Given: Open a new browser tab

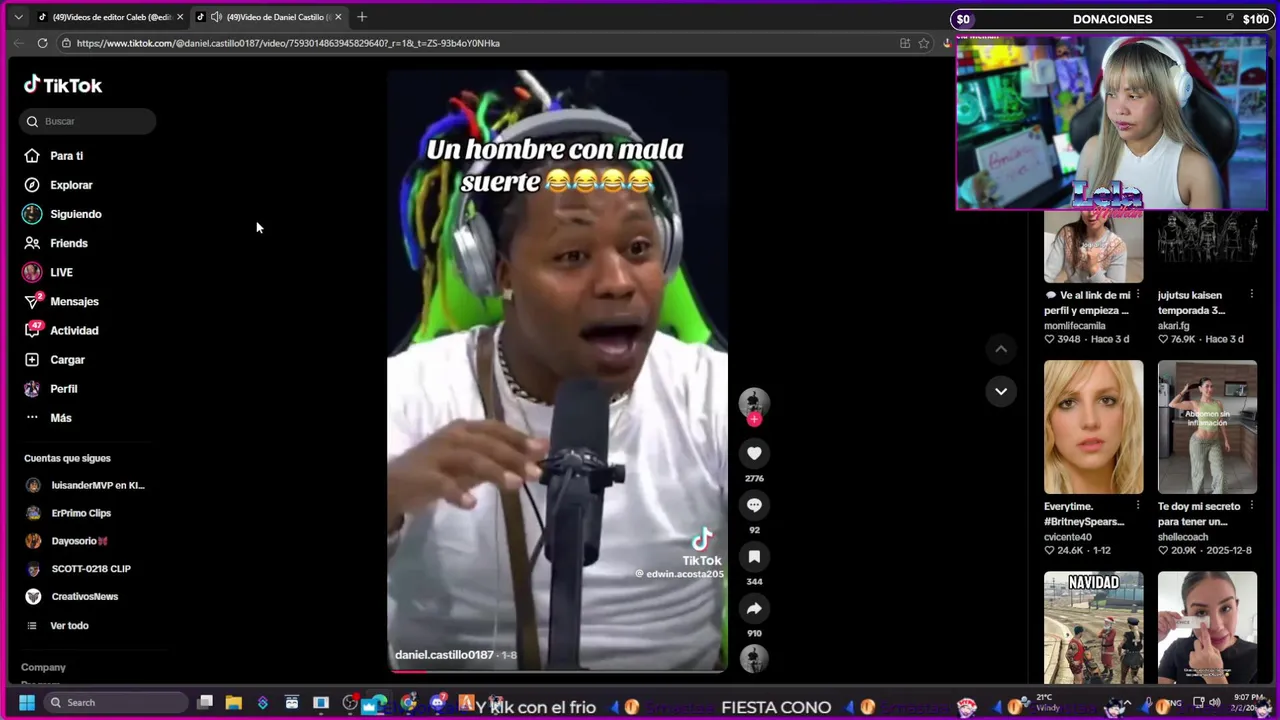Looking at the screenshot, I should pyautogui.click(x=362, y=17).
